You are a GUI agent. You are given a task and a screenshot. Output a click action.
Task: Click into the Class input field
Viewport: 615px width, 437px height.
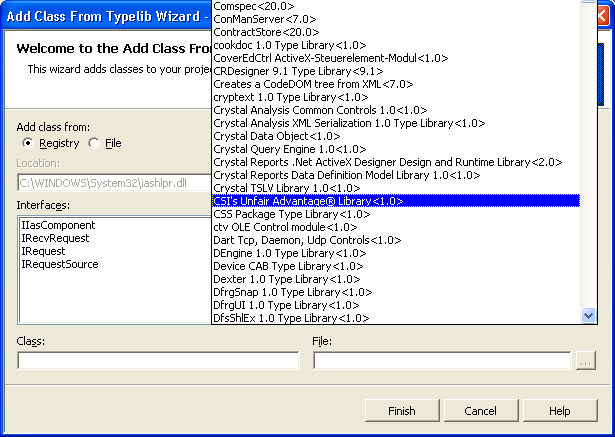[x=158, y=361]
